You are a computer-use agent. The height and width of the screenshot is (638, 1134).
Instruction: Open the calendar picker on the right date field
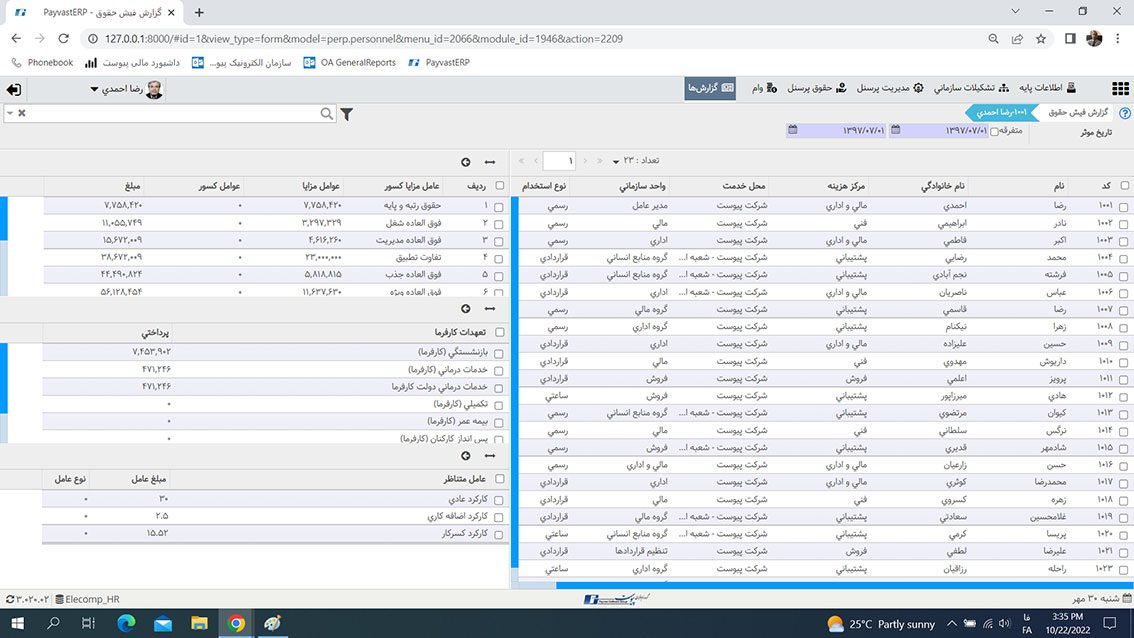click(895, 130)
